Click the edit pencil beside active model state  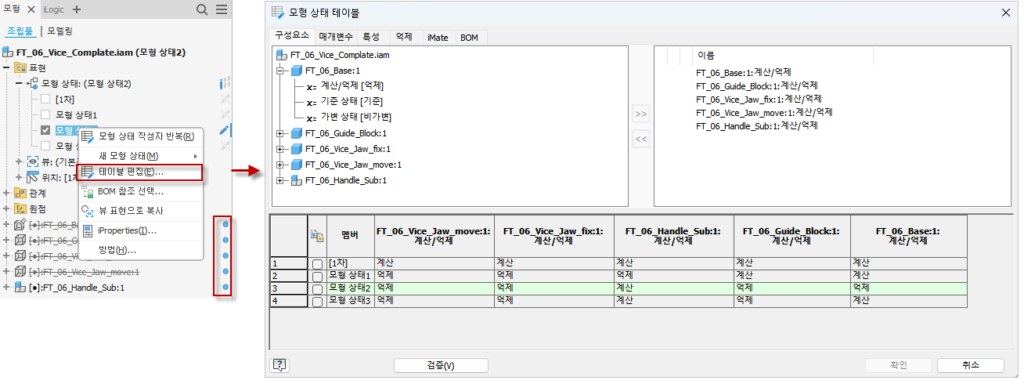[225, 130]
